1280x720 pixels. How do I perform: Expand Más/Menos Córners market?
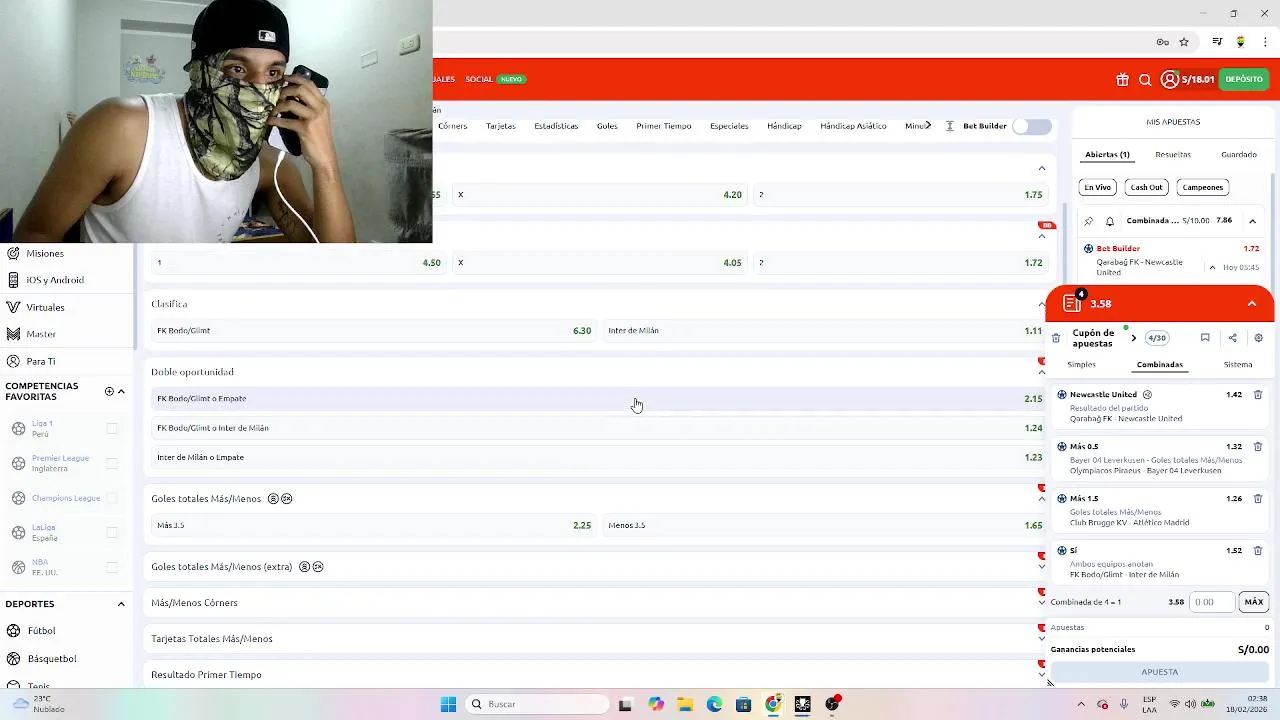[1042, 603]
